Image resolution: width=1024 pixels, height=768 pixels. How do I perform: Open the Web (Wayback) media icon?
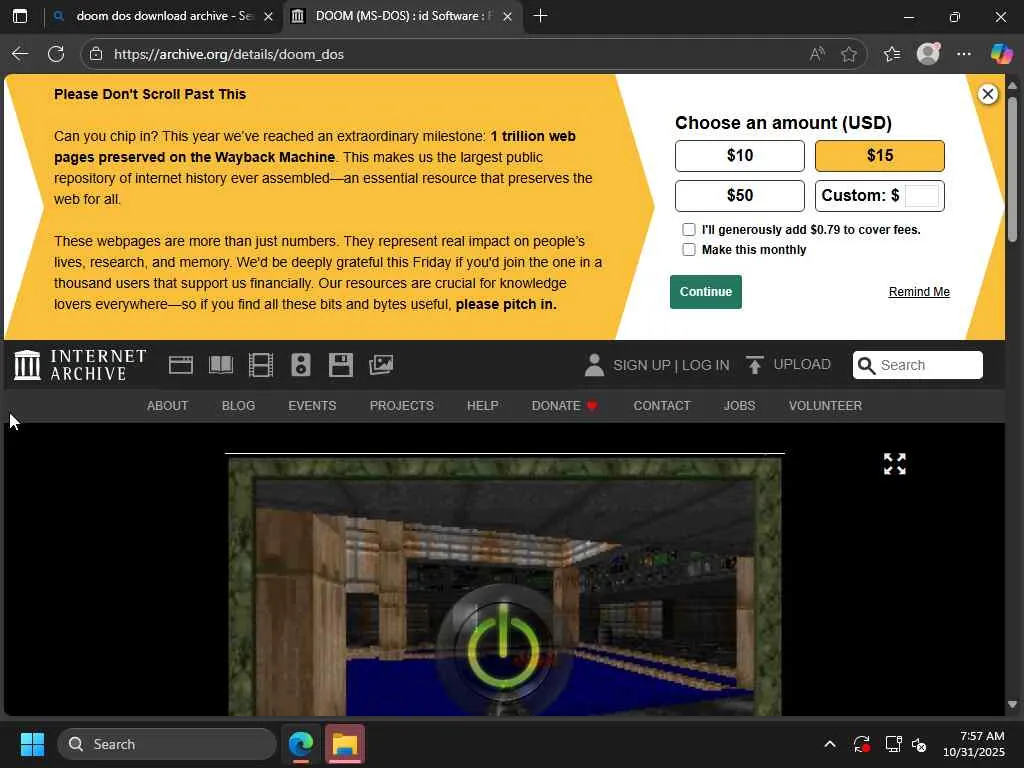pos(181,365)
